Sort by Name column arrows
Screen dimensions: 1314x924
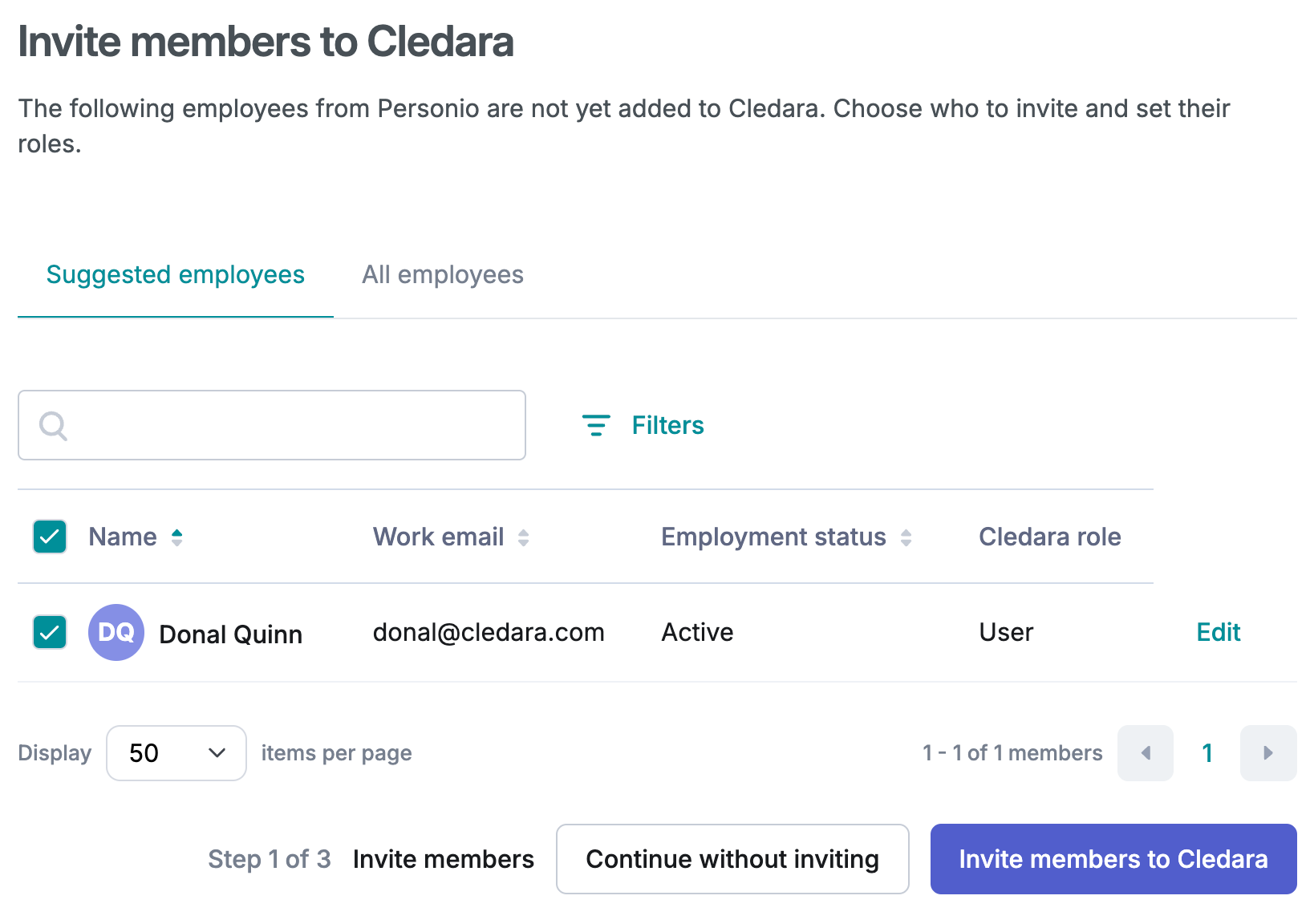[177, 537]
